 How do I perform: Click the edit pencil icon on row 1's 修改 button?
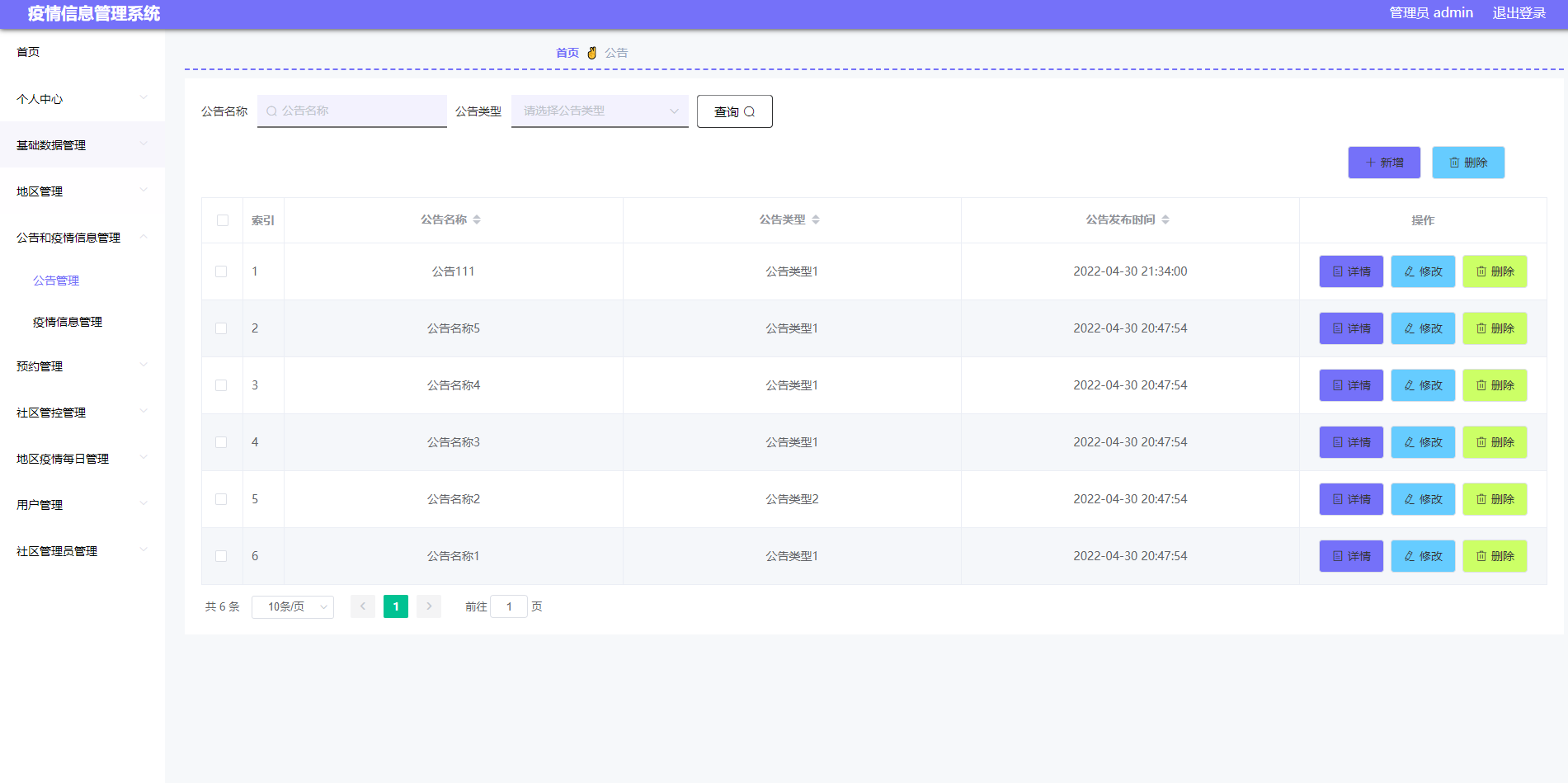pyautogui.click(x=1408, y=271)
